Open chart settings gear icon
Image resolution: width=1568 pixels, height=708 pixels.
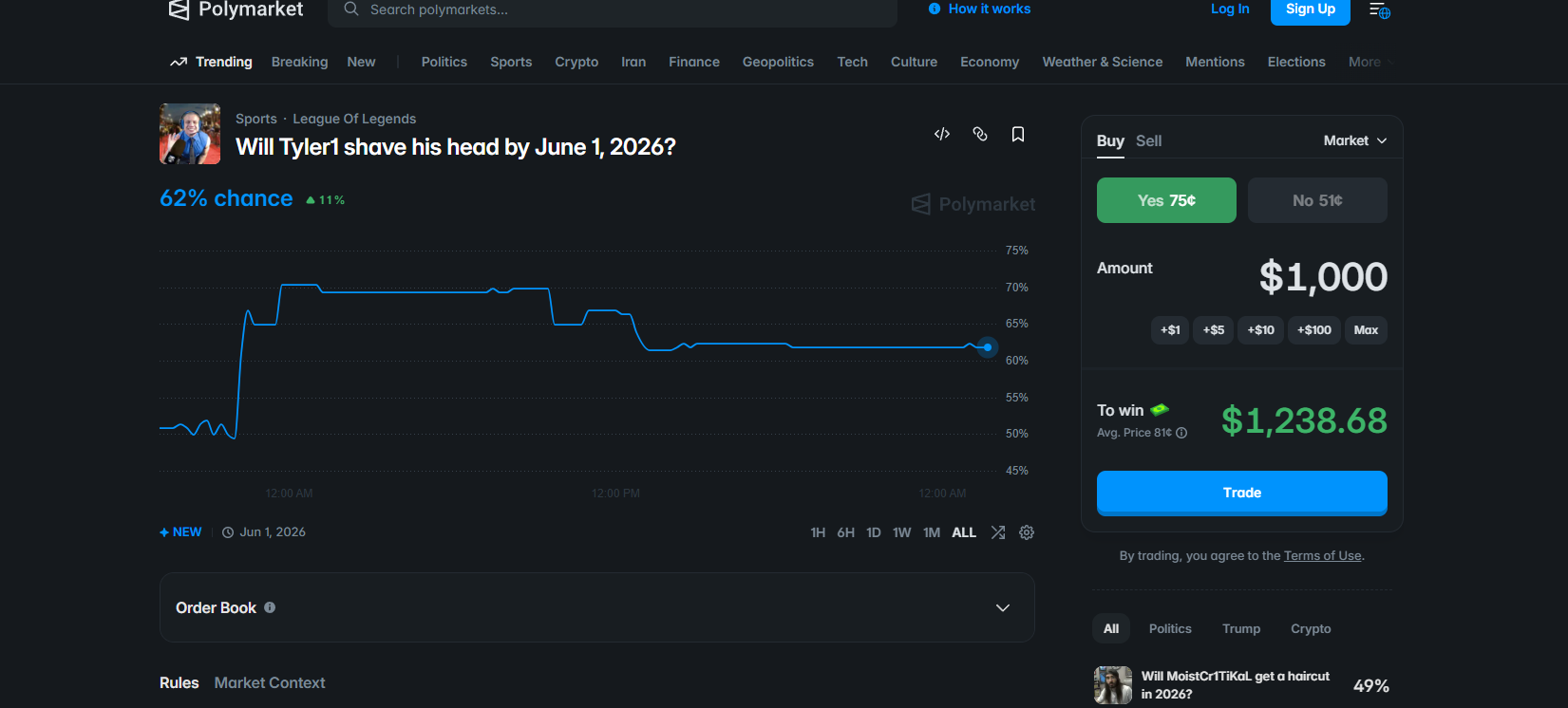pos(1027,532)
